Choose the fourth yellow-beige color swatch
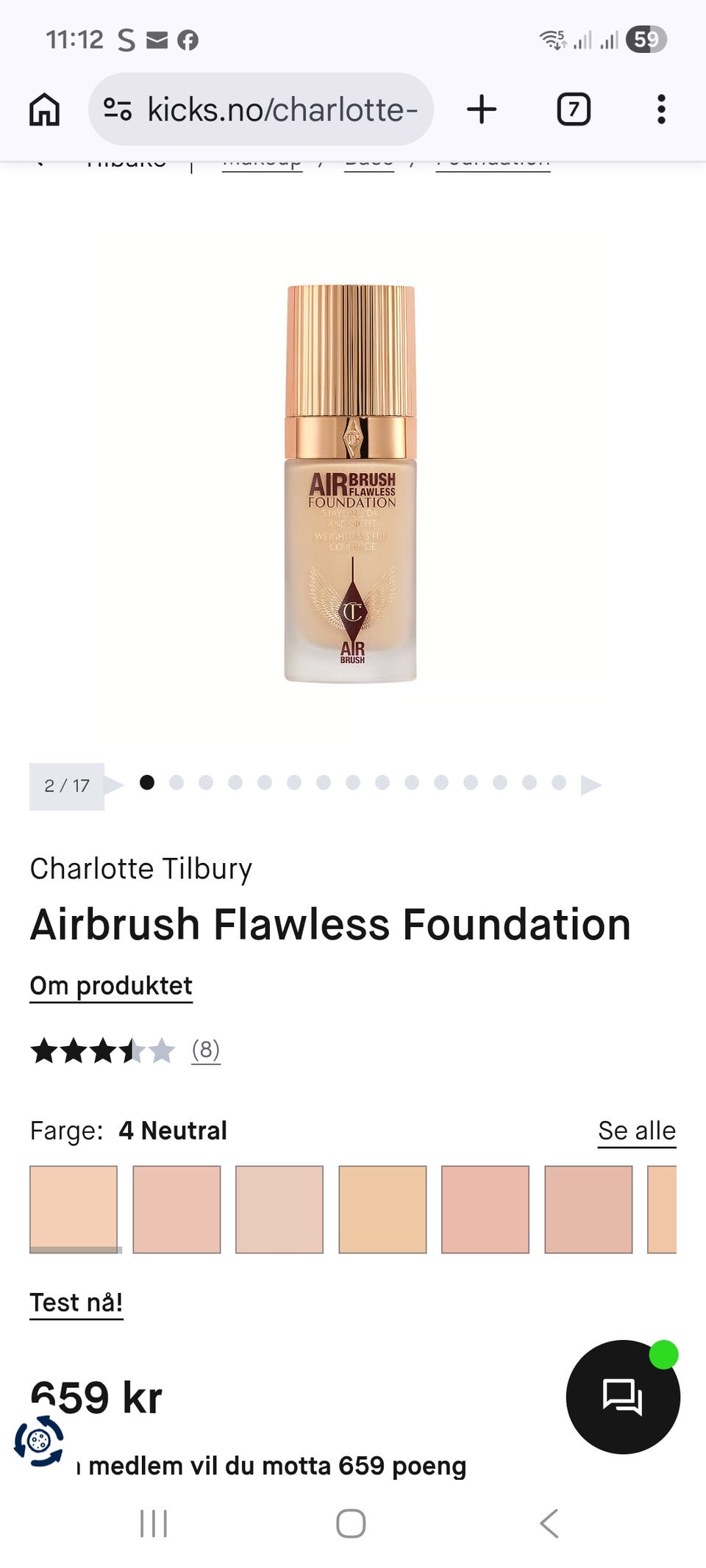 [382, 1209]
